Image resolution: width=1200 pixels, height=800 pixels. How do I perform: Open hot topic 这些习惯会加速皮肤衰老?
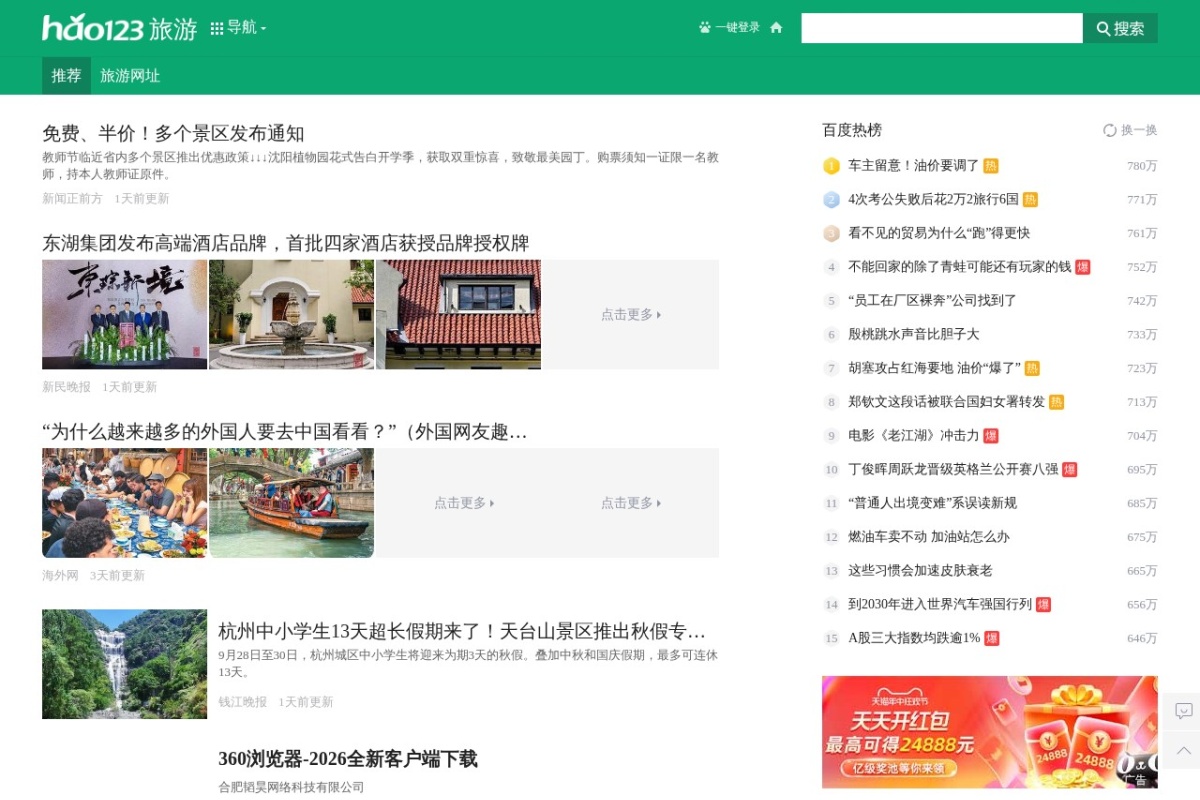(x=921, y=570)
